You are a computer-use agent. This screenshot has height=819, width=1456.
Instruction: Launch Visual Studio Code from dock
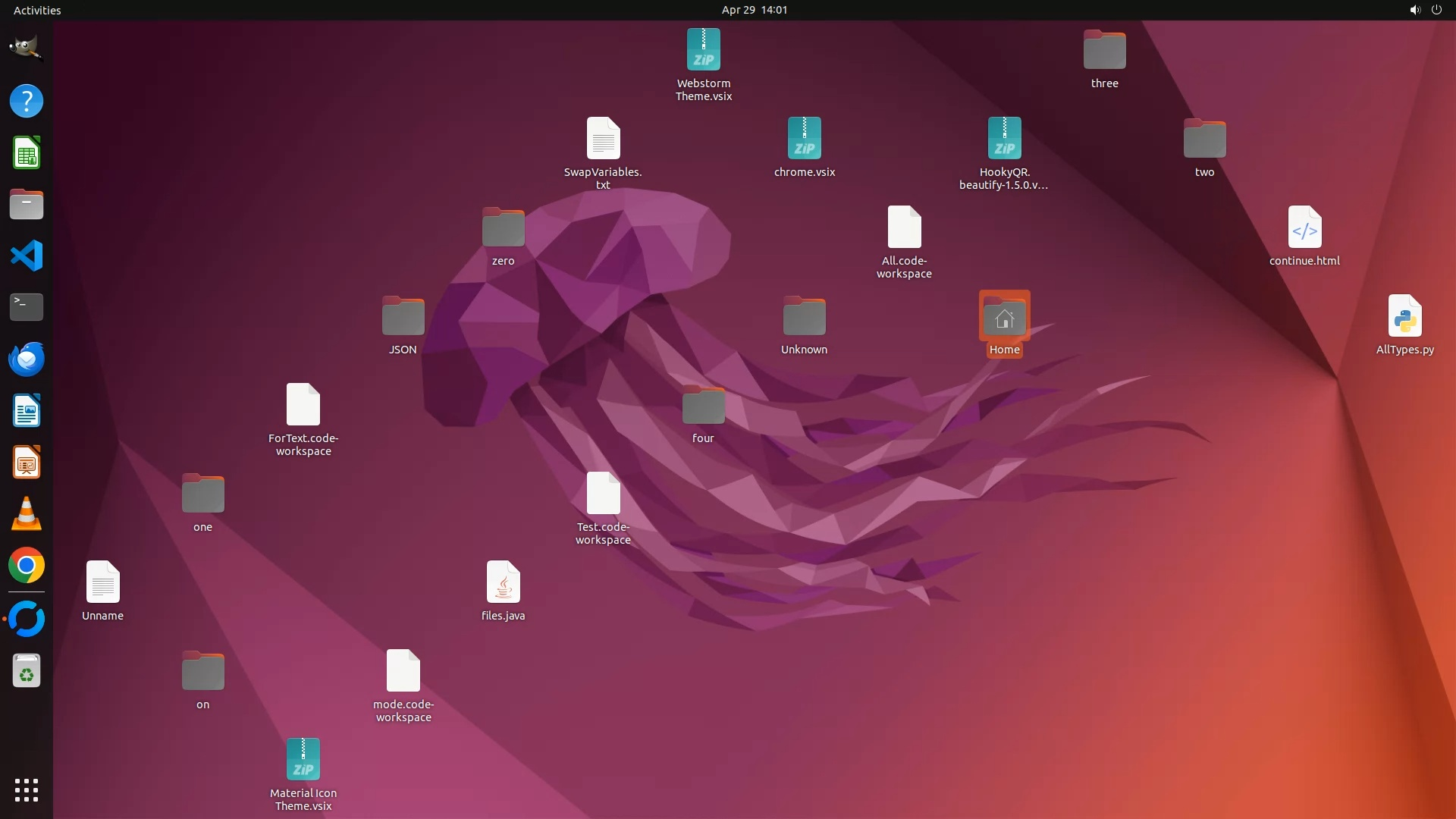point(26,256)
